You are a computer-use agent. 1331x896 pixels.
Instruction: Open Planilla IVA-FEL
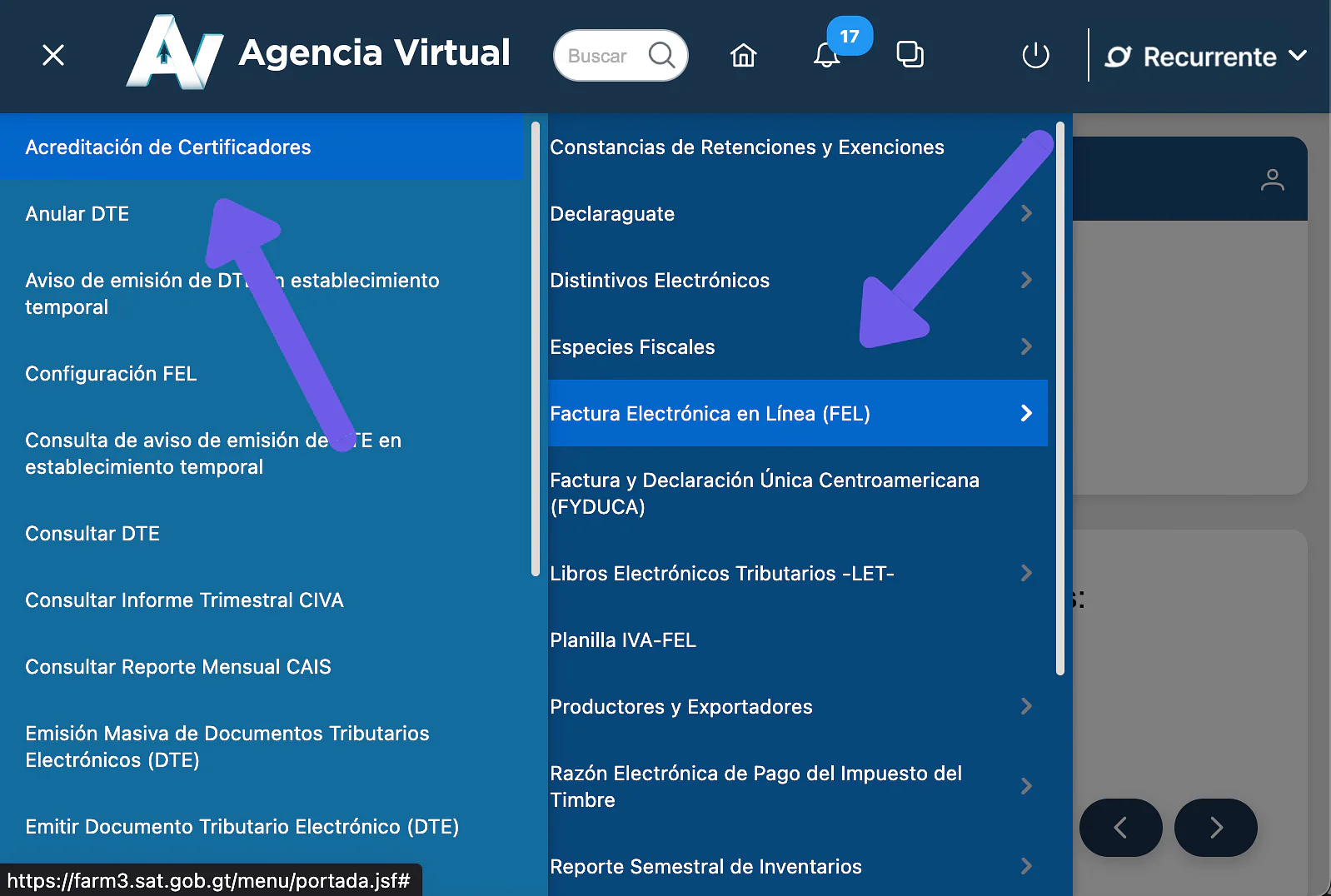click(798, 640)
